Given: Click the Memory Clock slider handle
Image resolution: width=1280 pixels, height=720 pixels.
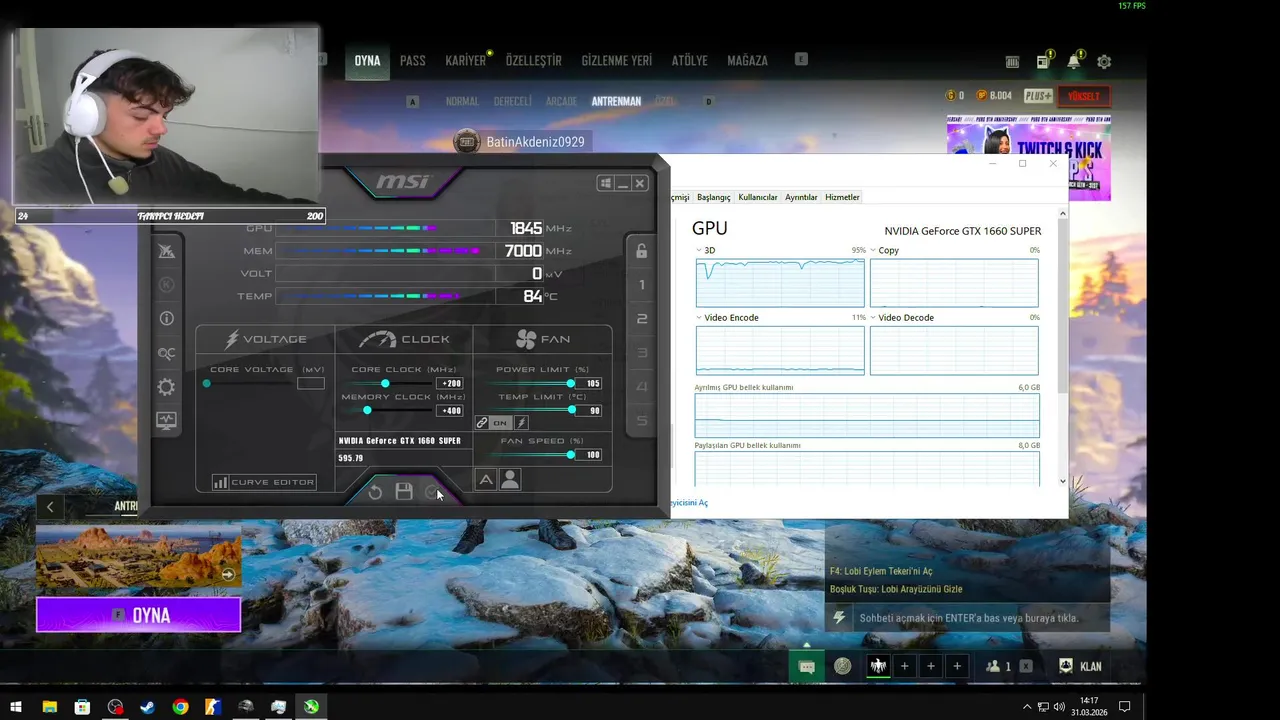Looking at the screenshot, I should point(367,410).
